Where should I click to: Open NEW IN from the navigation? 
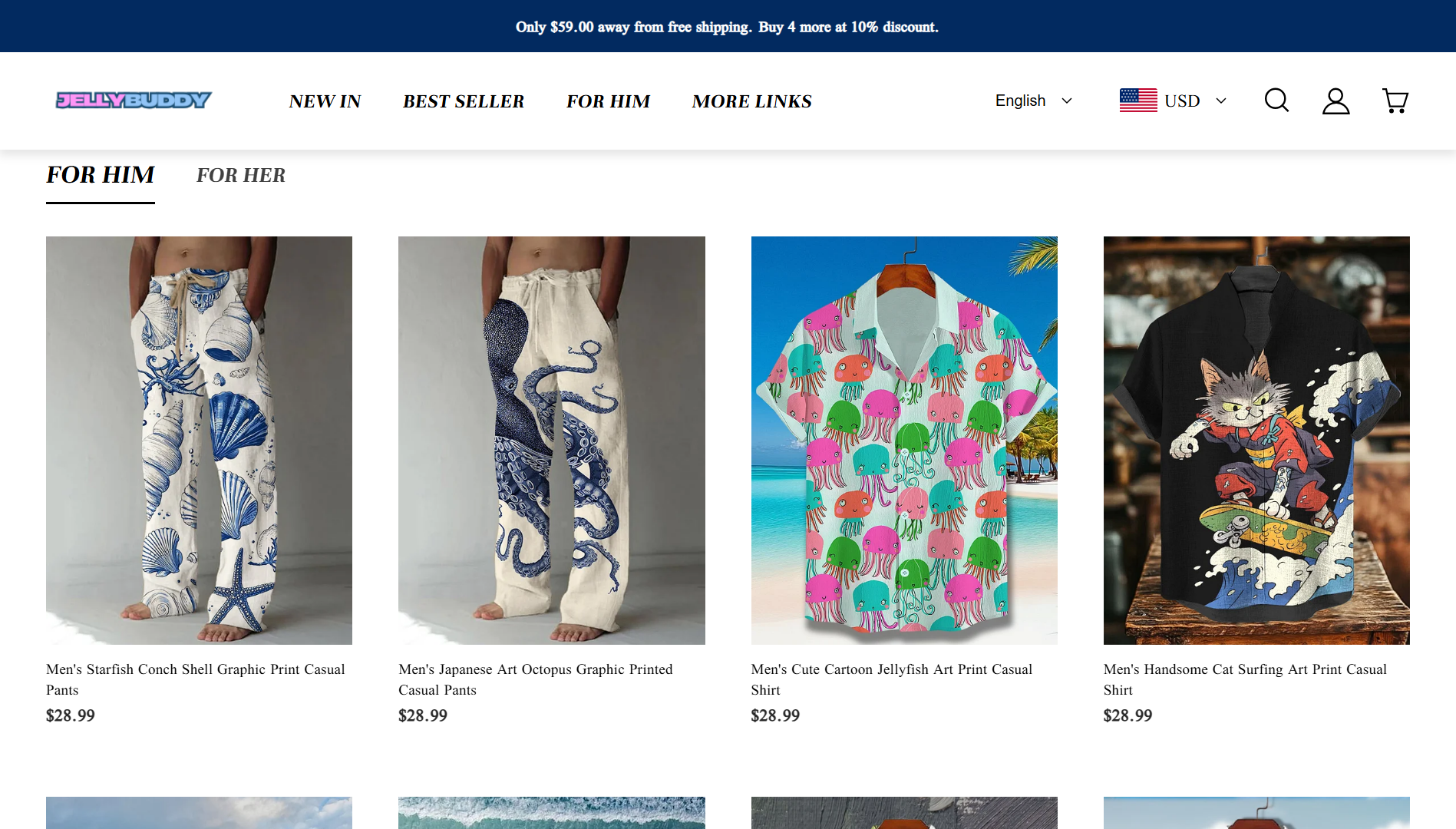point(325,101)
